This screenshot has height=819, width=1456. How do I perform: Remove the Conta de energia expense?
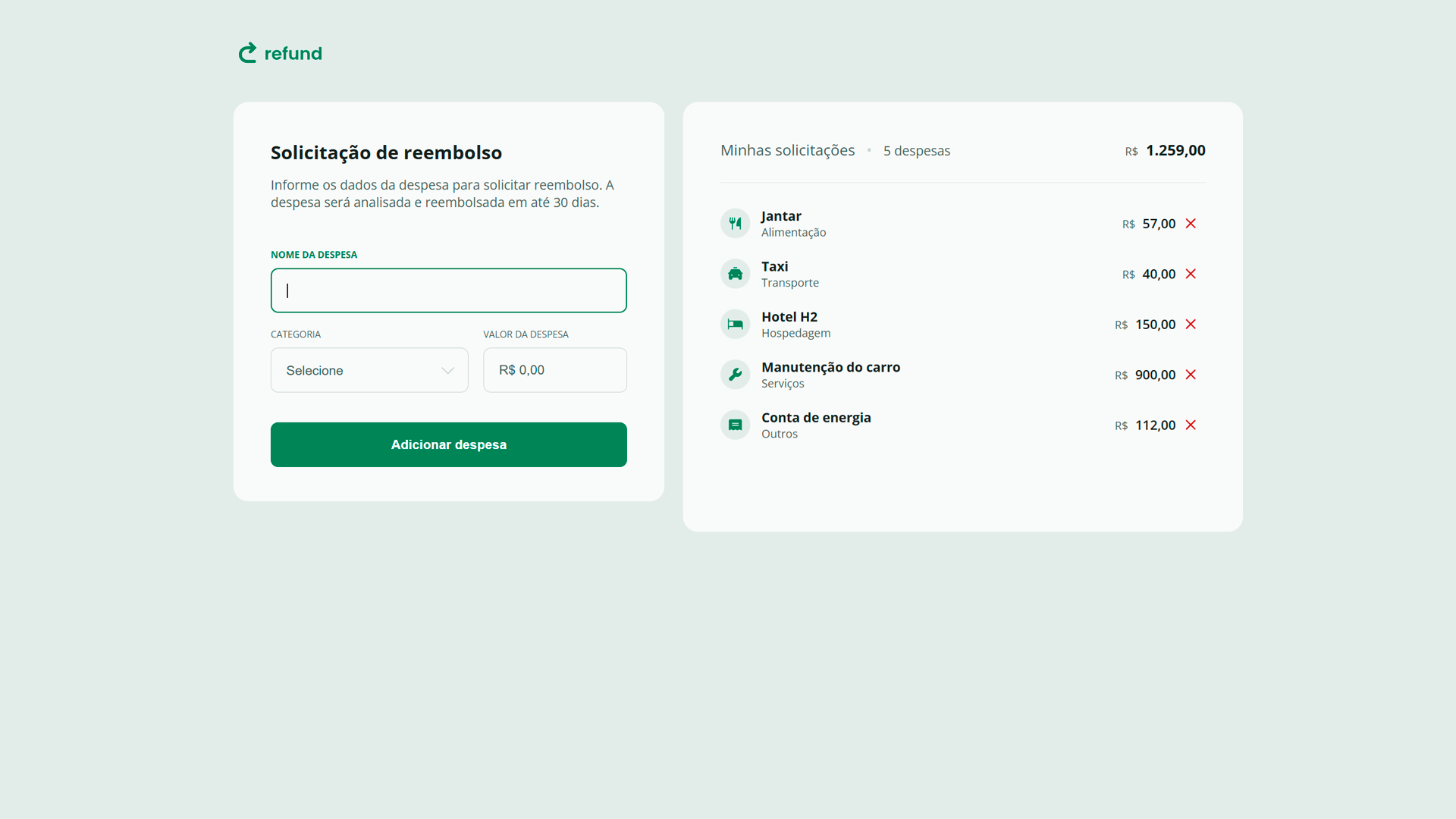[x=1191, y=425]
